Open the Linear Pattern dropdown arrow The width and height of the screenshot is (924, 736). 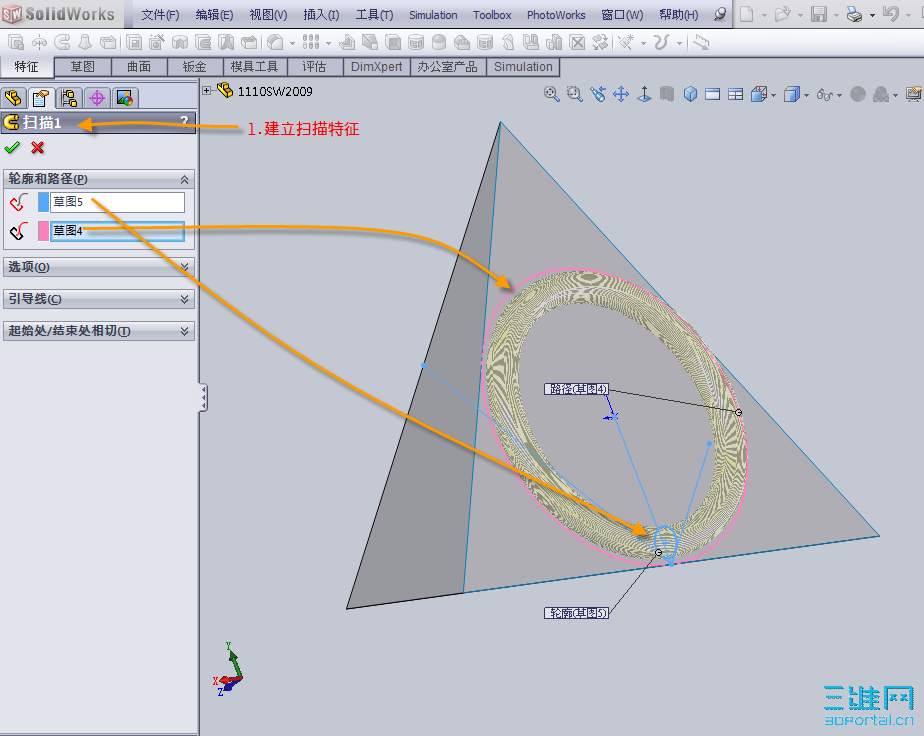click(x=328, y=43)
